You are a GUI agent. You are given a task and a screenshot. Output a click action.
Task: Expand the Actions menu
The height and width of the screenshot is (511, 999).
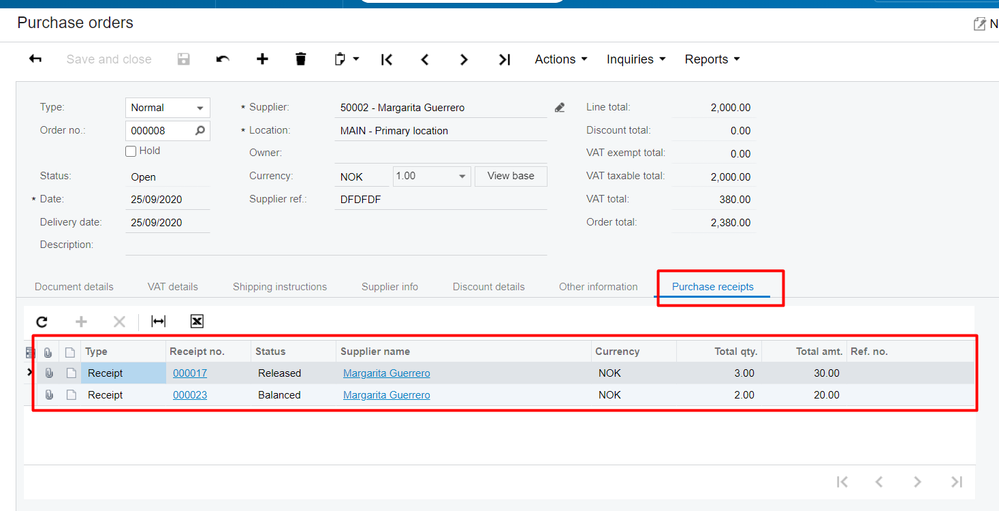pyautogui.click(x=560, y=60)
